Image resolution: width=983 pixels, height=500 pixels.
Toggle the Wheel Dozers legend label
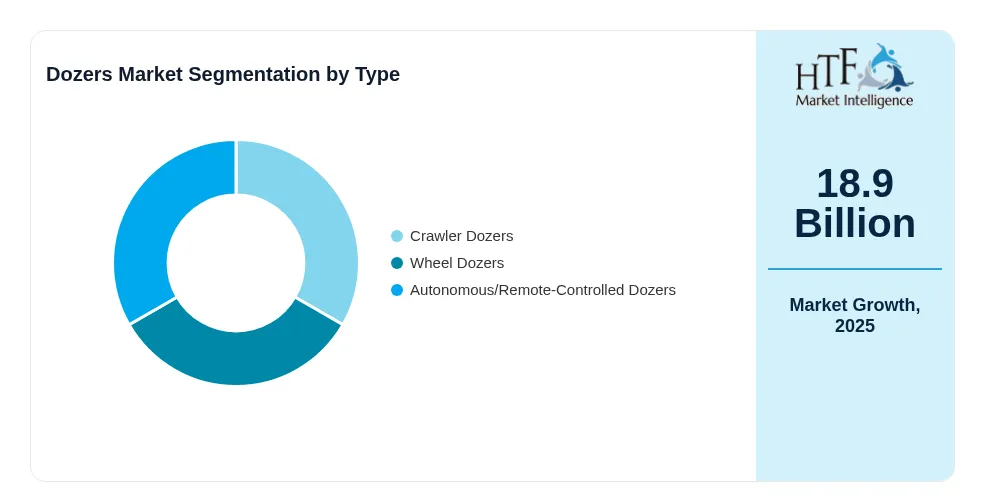click(457, 263)
